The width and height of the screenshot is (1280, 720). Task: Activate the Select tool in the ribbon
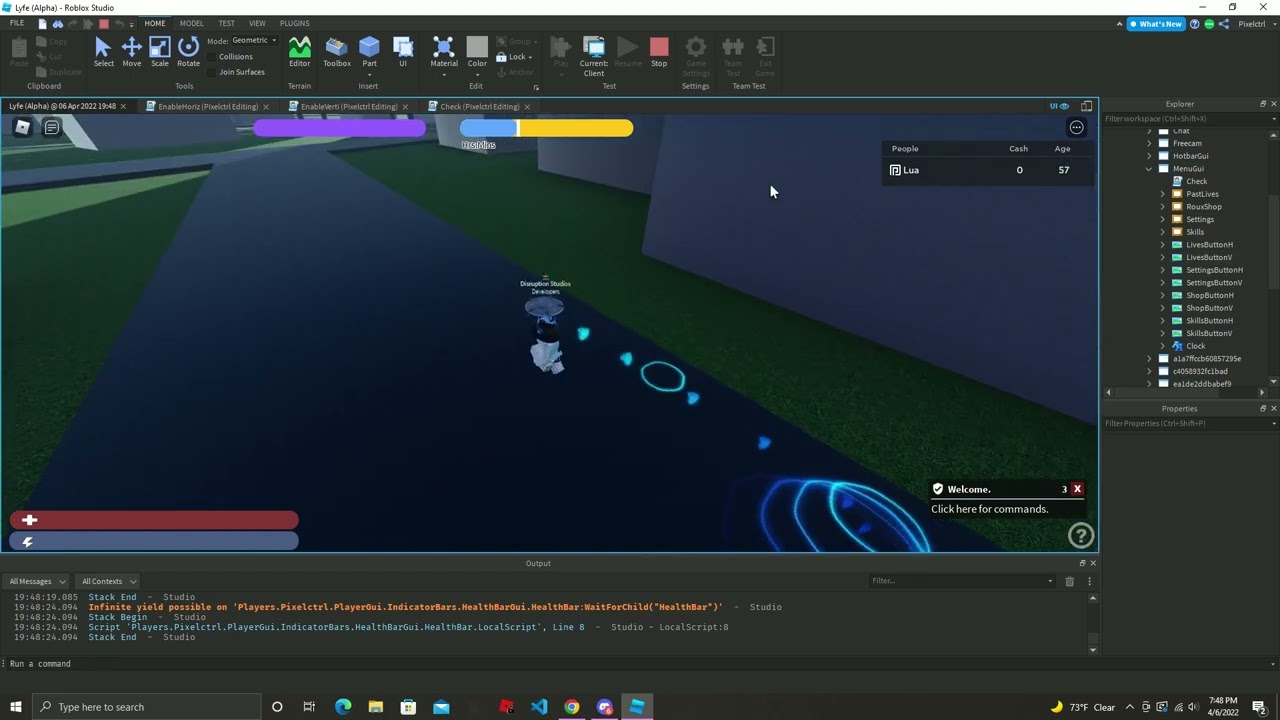point(103,52)
